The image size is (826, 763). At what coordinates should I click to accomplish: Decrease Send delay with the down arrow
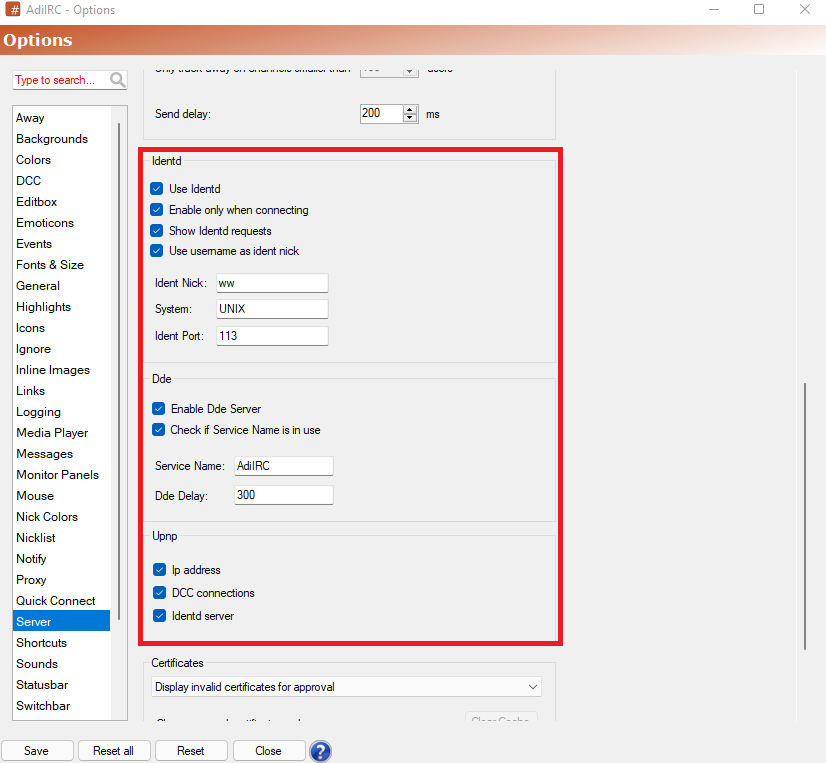coord(409,118)
